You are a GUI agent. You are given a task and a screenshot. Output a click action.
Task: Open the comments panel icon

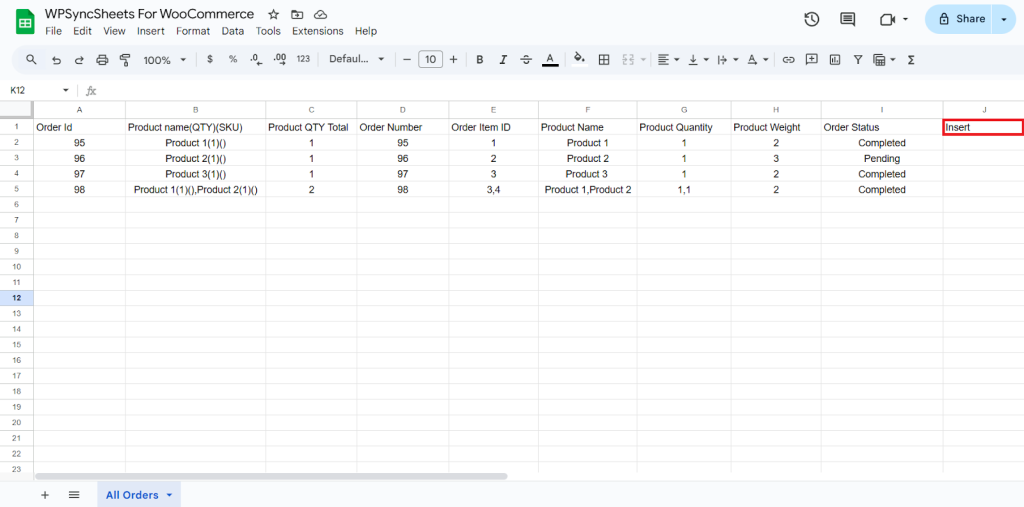point(848,20)
